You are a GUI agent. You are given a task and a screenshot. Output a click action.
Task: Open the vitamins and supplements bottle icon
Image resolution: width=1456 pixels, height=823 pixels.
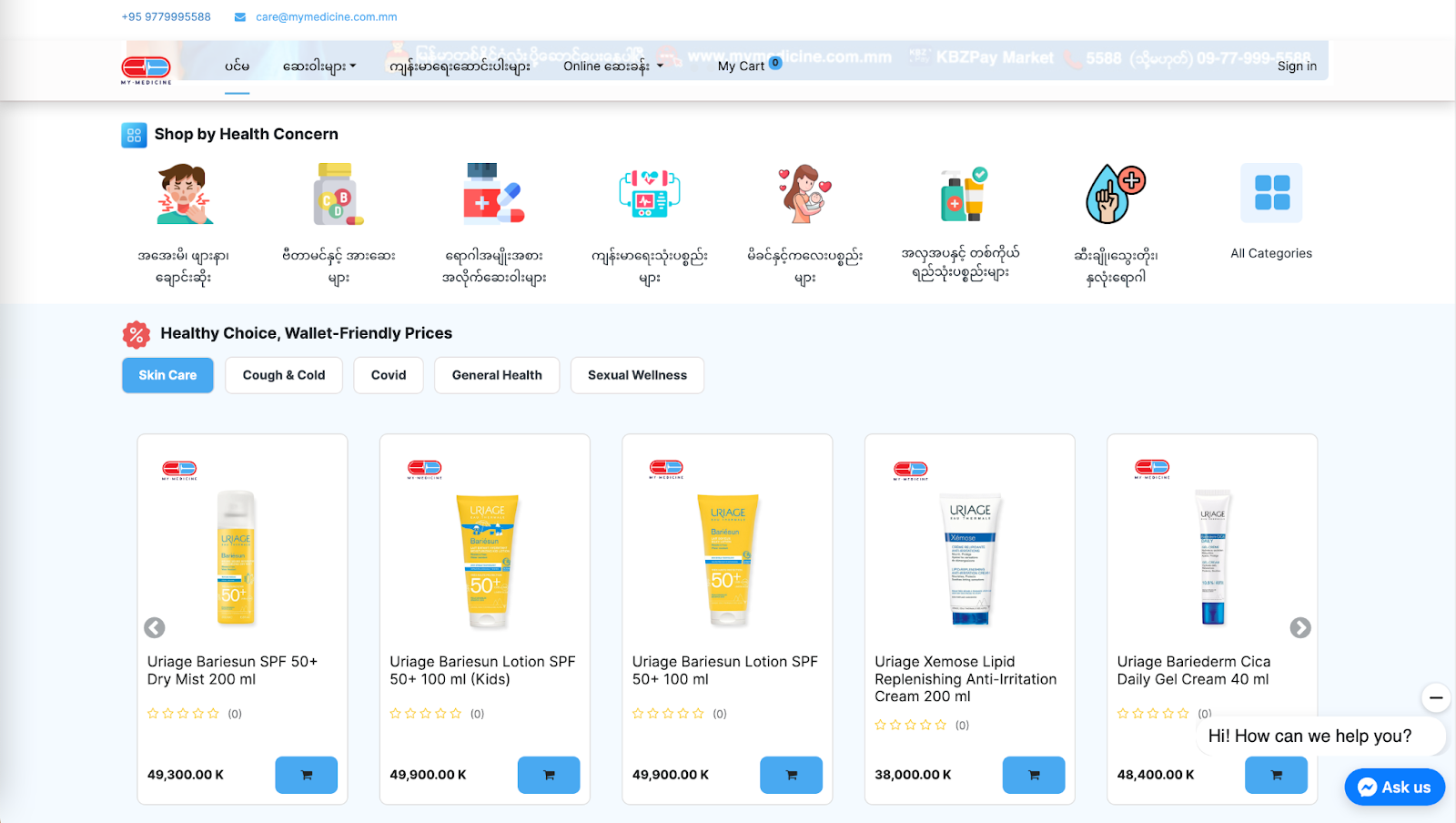(339, 194)
